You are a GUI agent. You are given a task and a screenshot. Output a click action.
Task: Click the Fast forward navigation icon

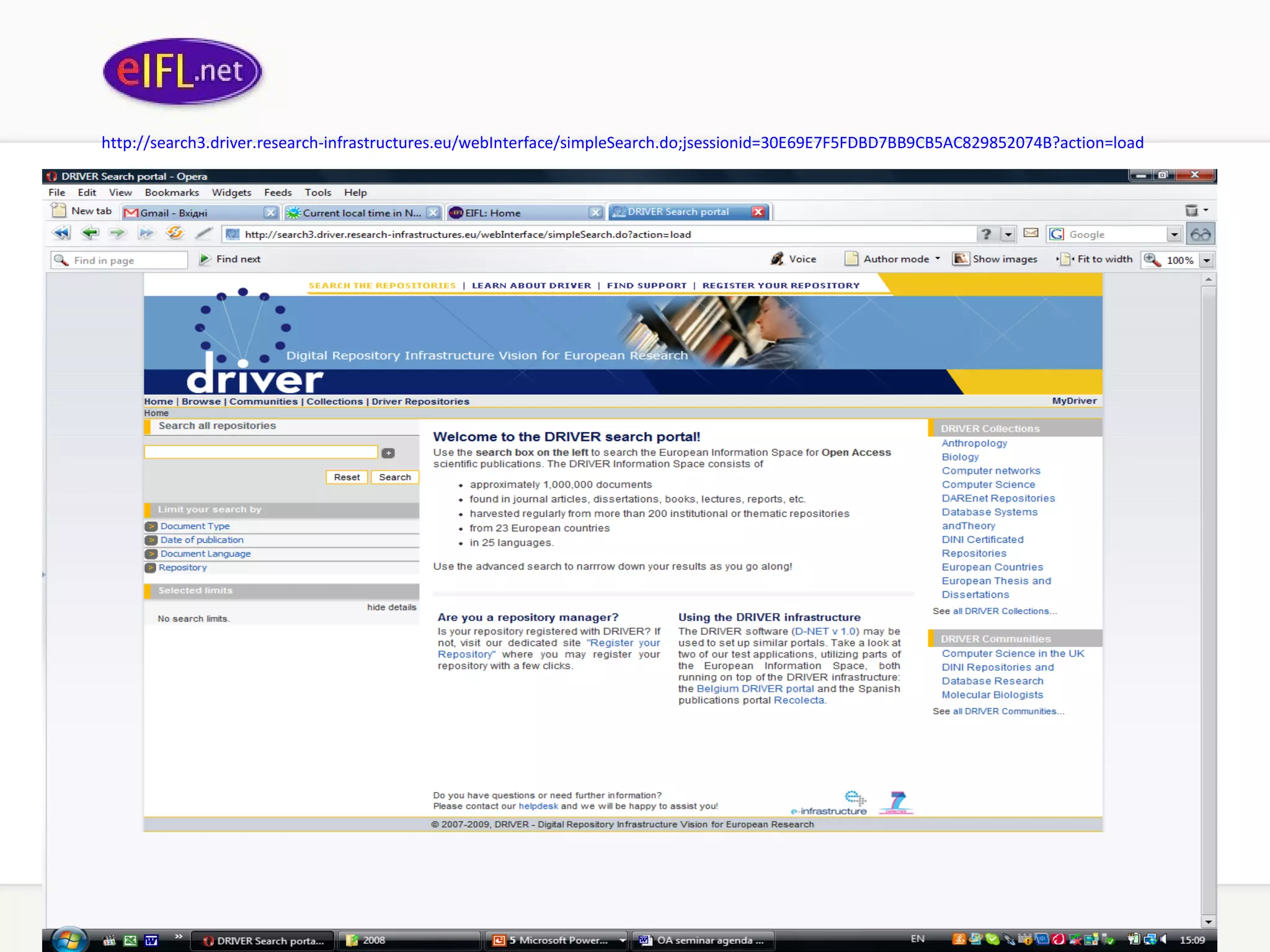[x=146, y=234]
